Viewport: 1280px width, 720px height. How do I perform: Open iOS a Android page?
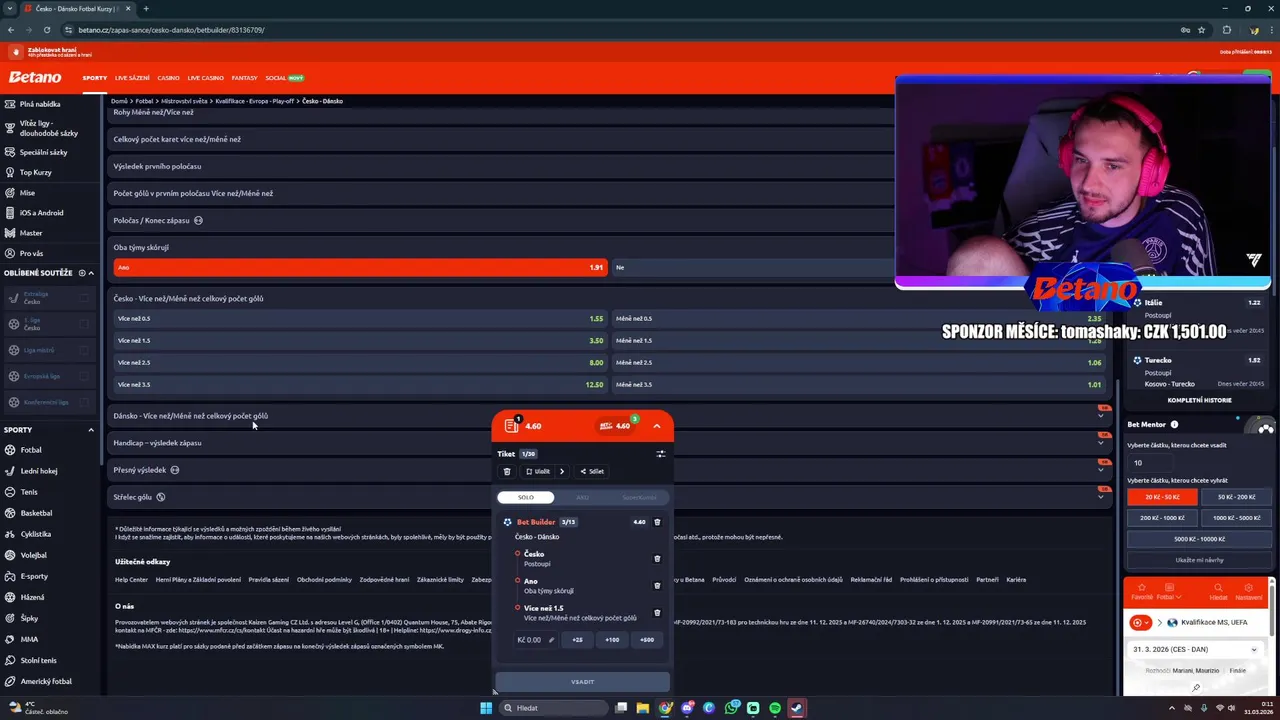click(41, 213)
